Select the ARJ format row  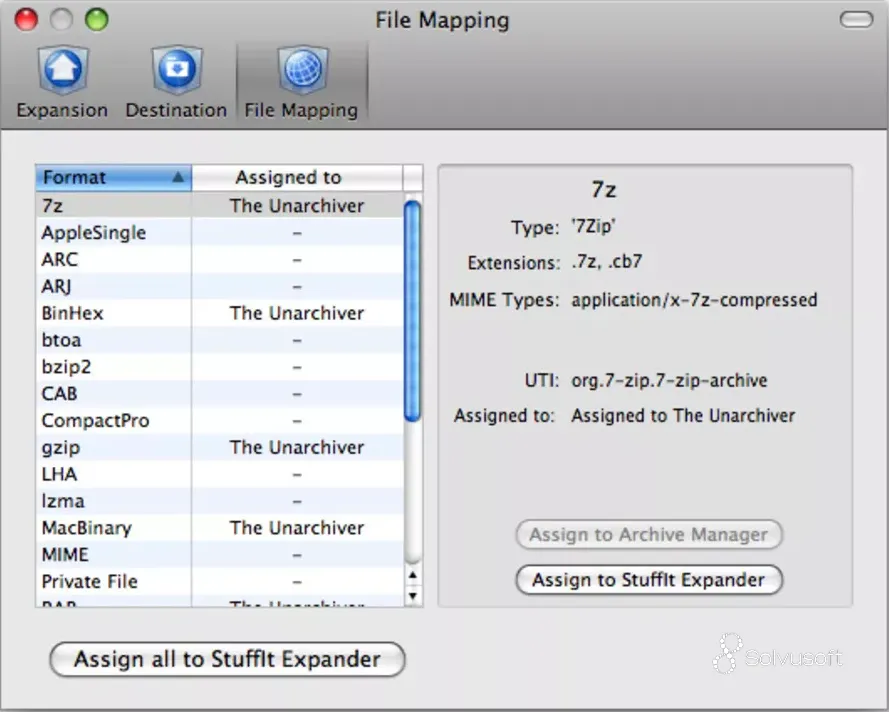pyautogui.click(x=219, y=286)
